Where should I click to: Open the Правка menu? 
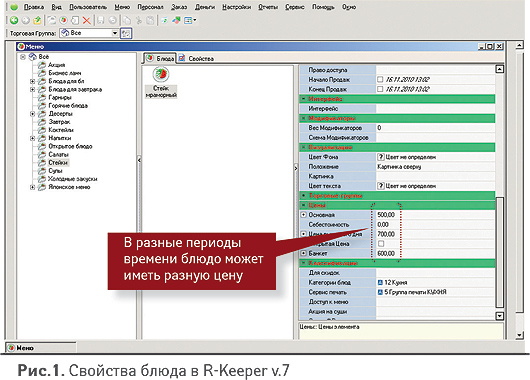34,7
